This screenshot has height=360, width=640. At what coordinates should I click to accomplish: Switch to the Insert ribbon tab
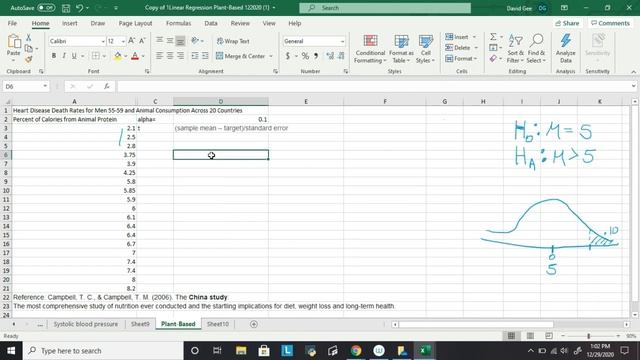click(x=69, y=23)
